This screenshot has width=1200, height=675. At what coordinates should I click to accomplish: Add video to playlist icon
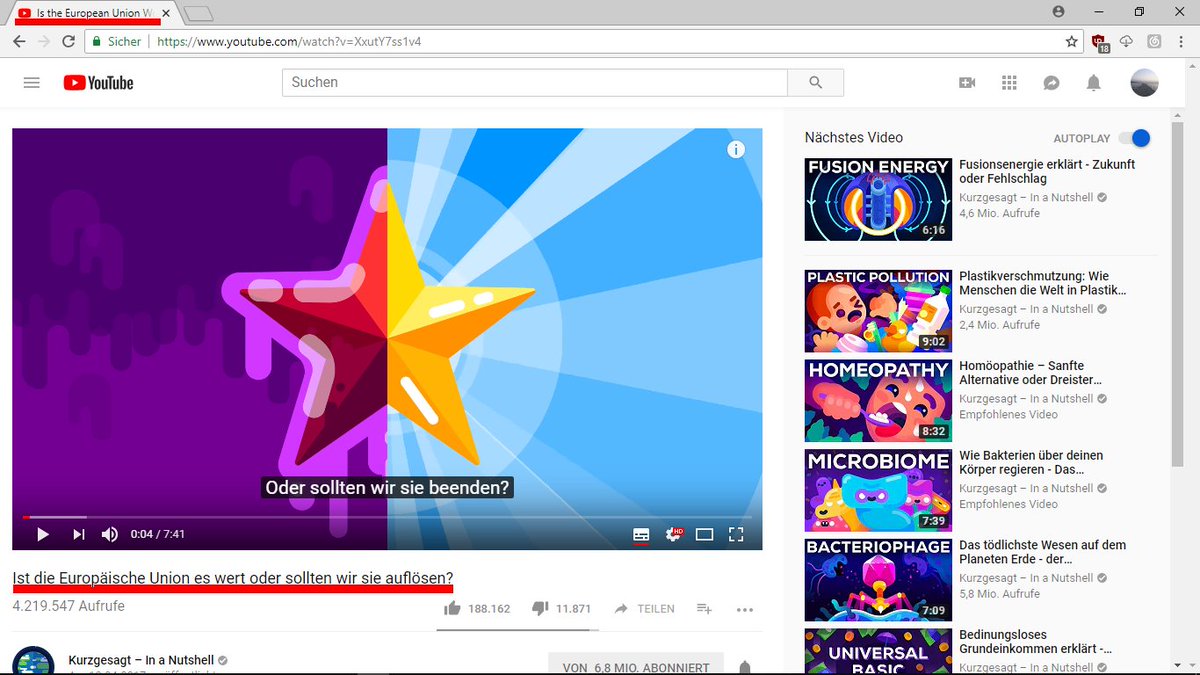click(704, 608)
